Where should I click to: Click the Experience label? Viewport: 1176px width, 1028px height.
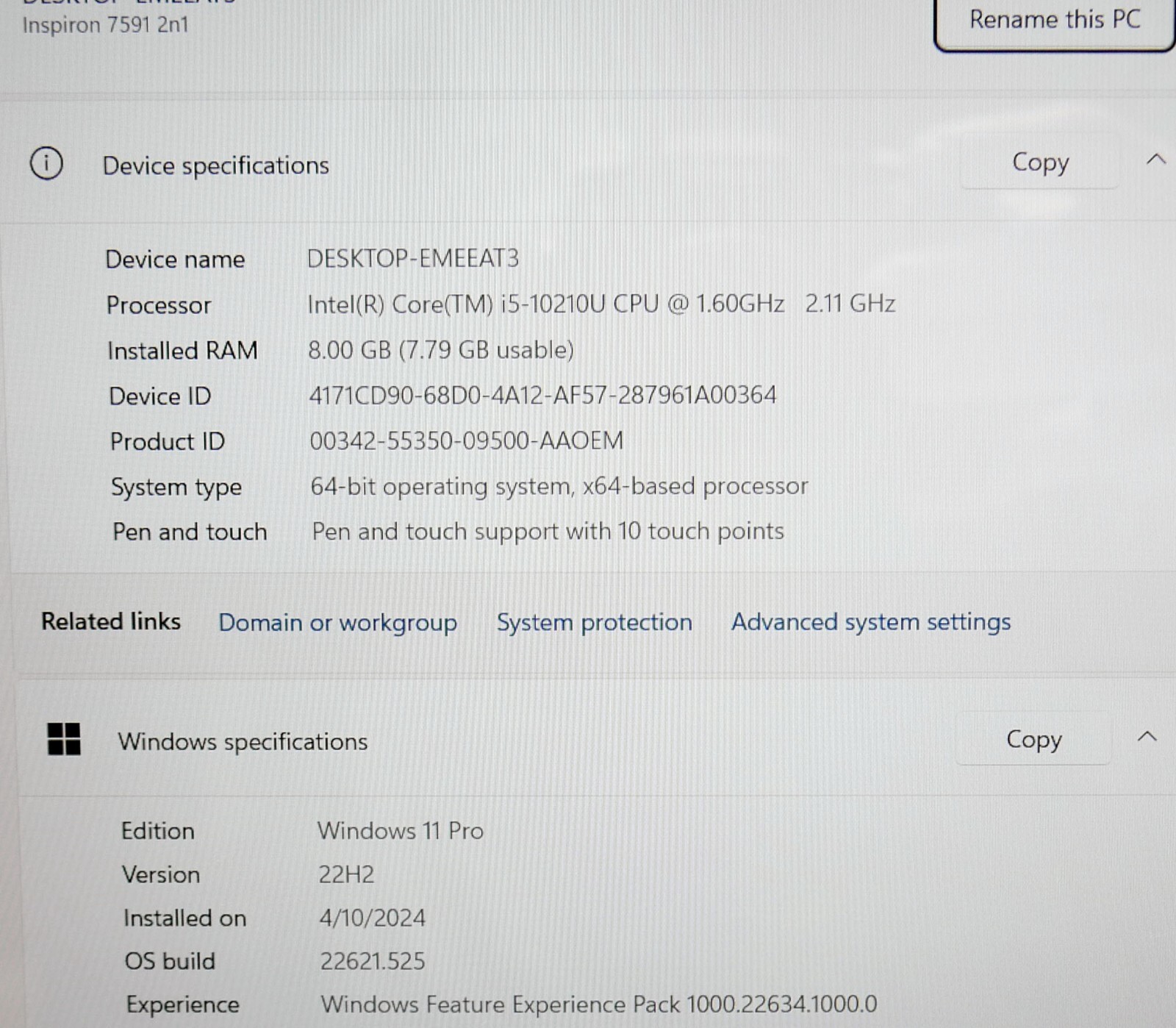182,1004
